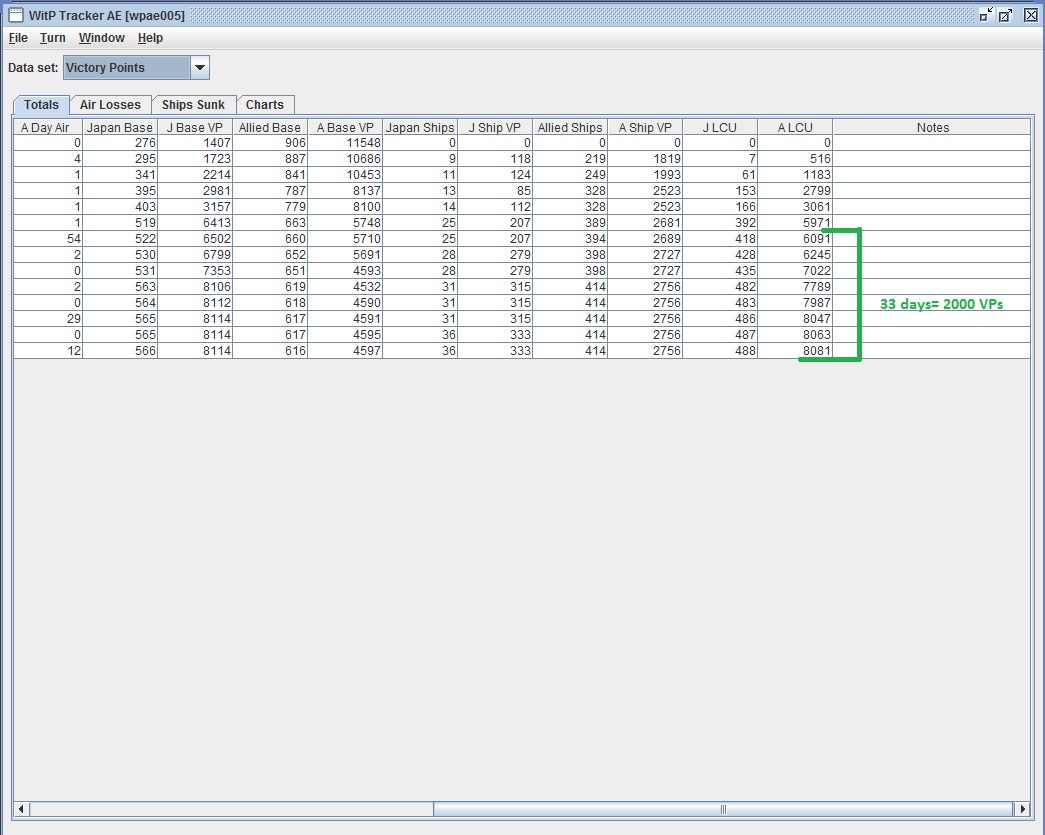This screenshot has width=1045, height=835.
Task: Iconify the internal window
Action: 986,15
